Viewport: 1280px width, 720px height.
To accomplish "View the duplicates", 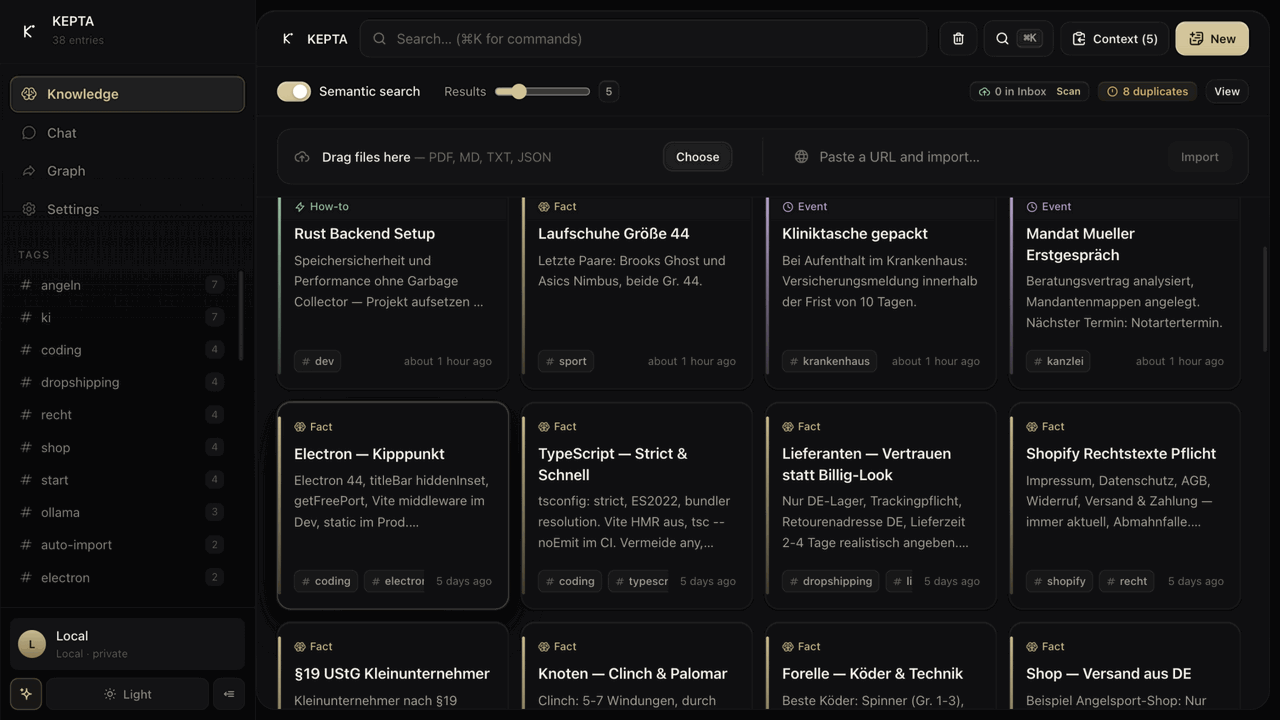I will pos(1227,91).
